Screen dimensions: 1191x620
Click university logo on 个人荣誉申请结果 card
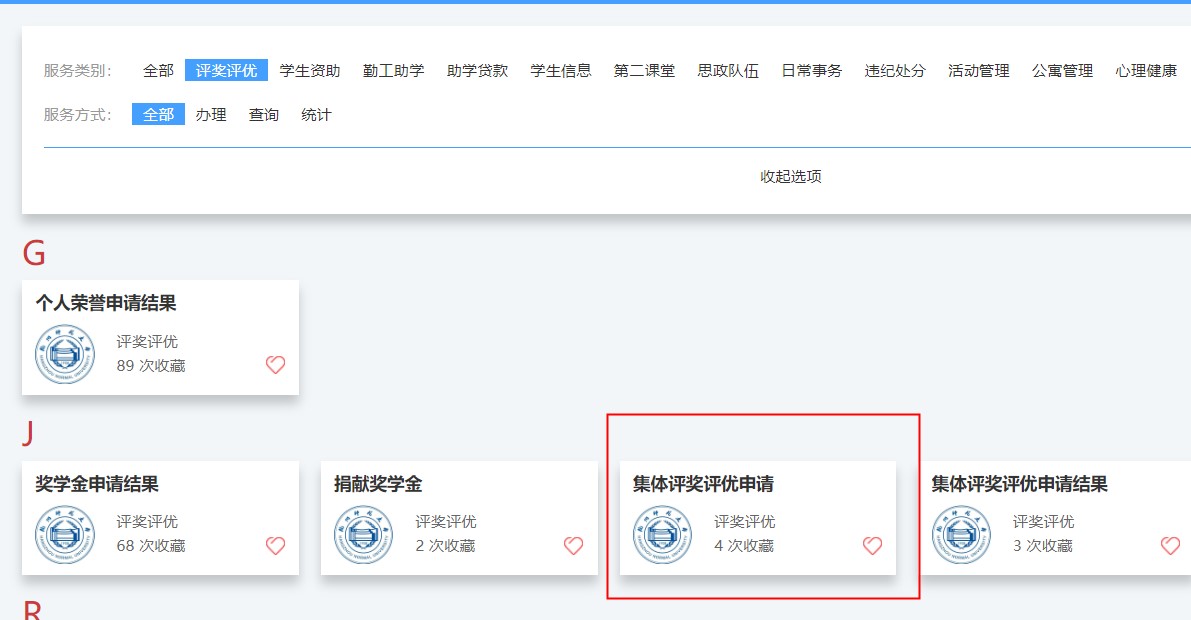click(x=65, y=354)
